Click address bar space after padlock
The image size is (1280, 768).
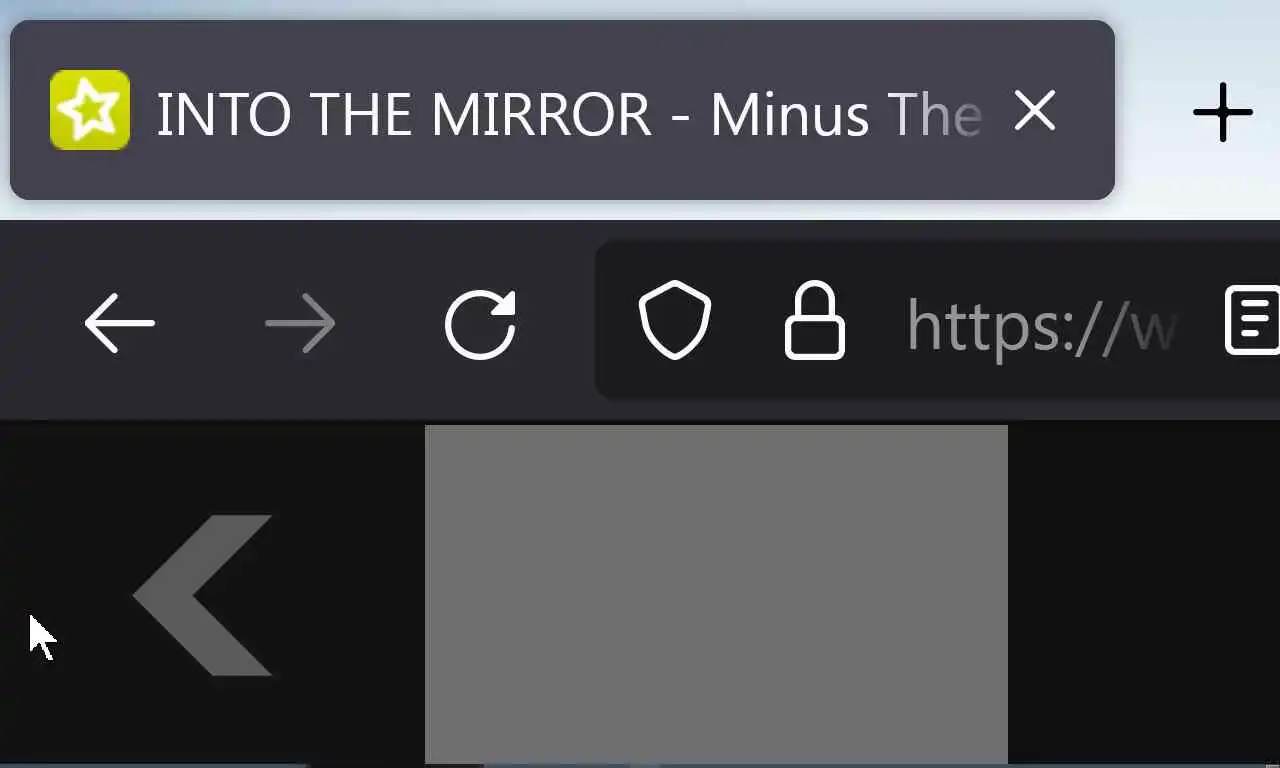(x=875, y=322)
